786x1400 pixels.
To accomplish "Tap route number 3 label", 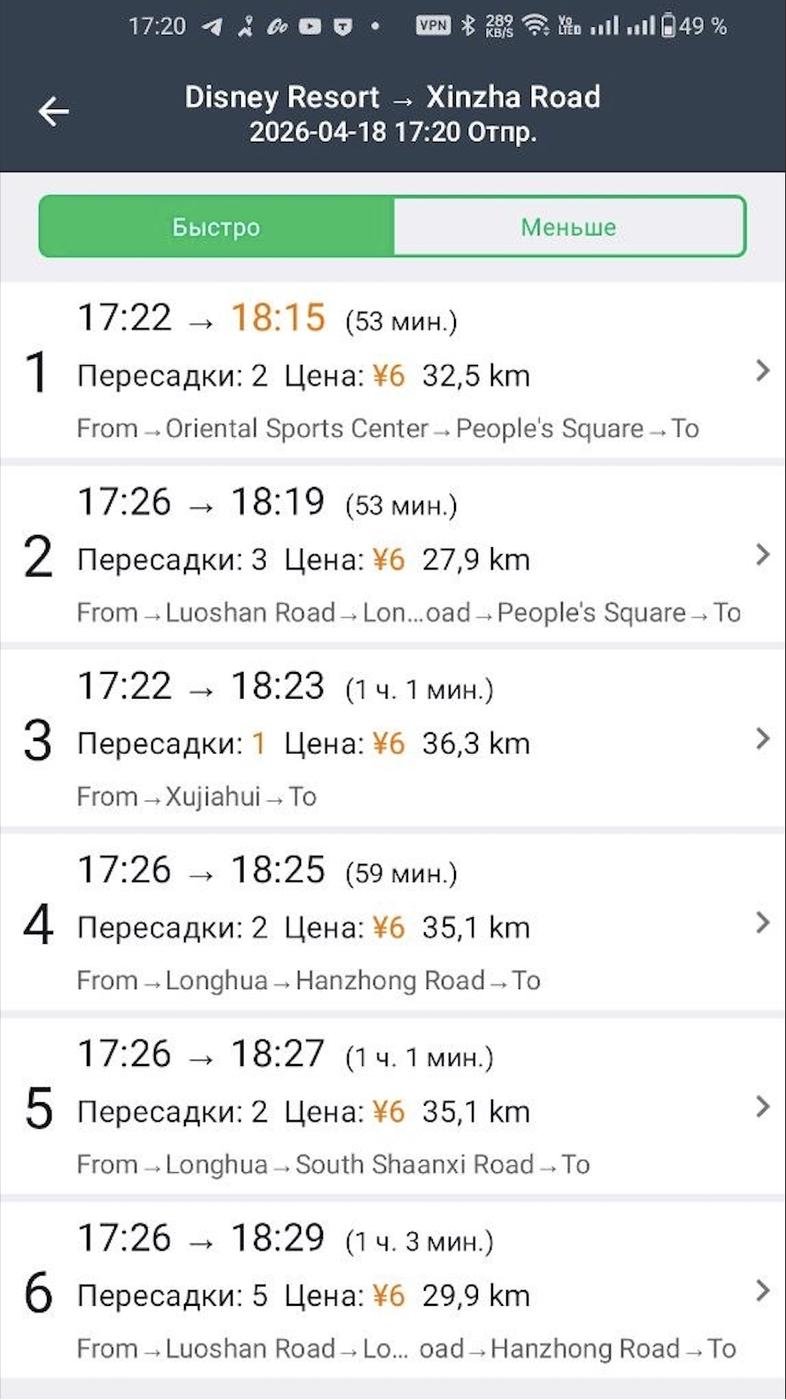I will [x=37, y=741].
